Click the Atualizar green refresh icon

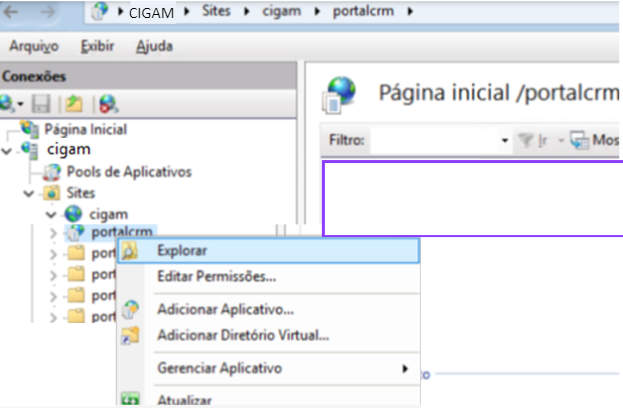pyautogui.click(x=130, y=399)
